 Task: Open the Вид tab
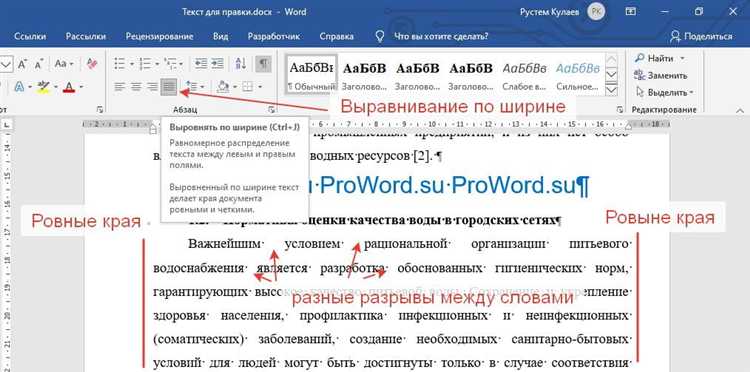pos(221,36)
